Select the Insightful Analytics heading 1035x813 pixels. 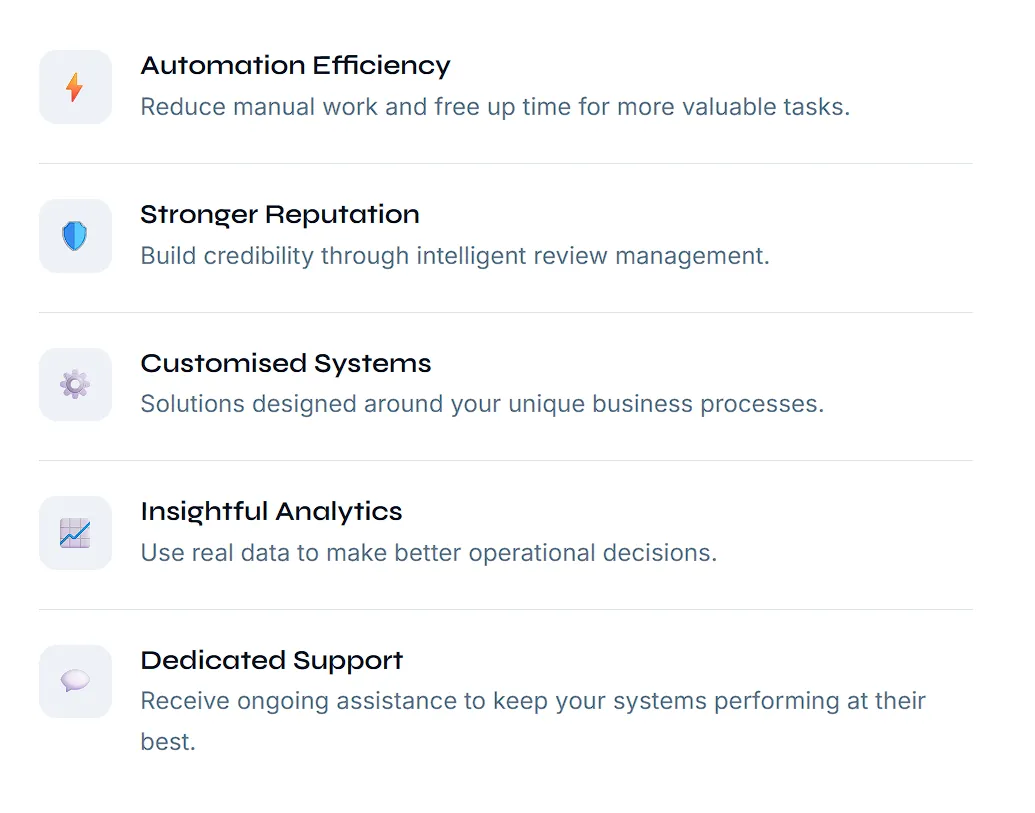coord(271,512)
